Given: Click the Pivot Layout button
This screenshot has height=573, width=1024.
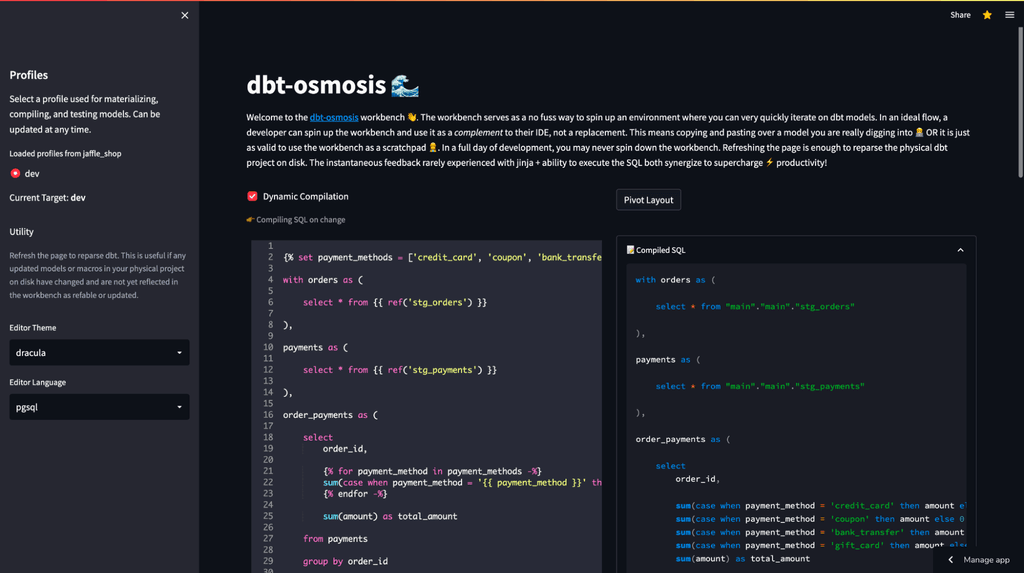Looking at the screenshot, I should pos(648,200).
